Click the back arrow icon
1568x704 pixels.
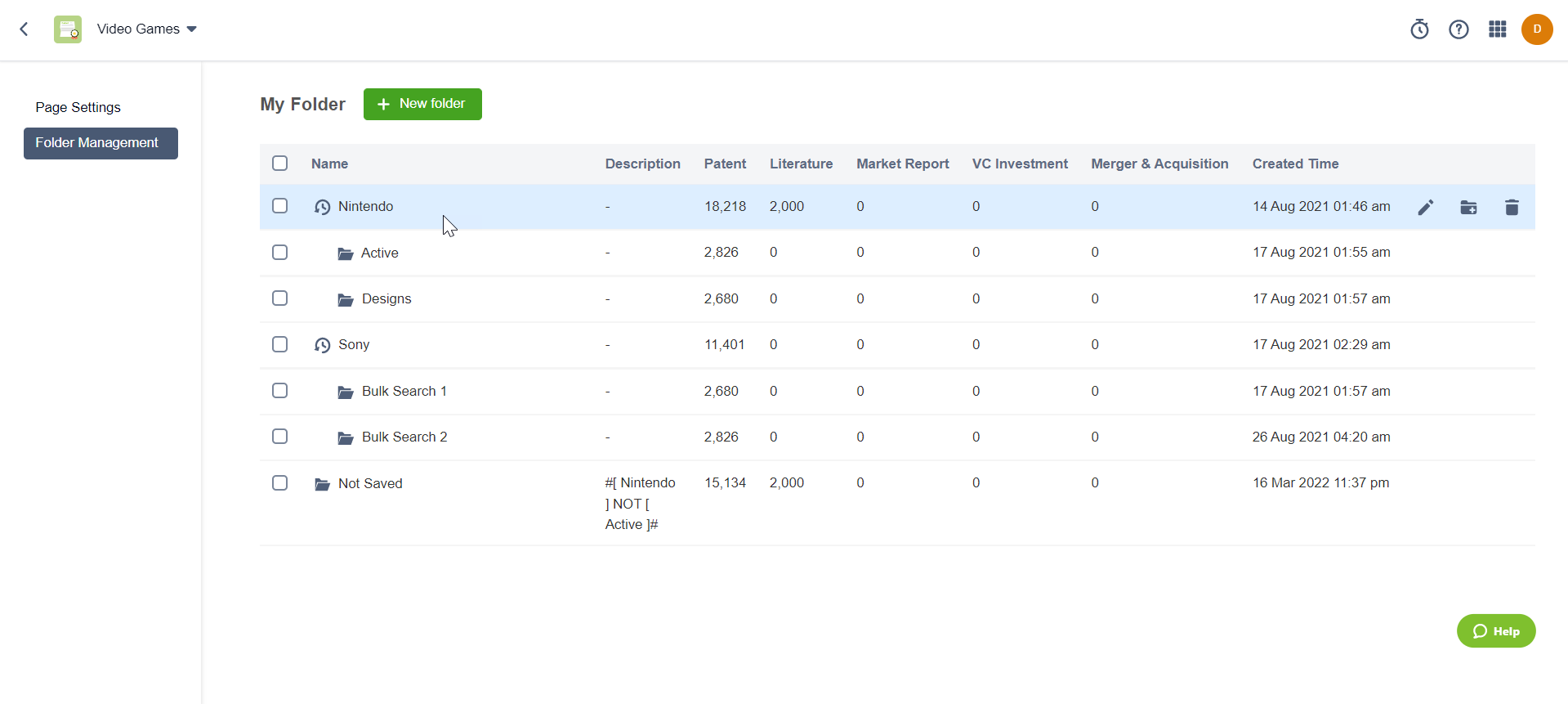click(25, 29)
